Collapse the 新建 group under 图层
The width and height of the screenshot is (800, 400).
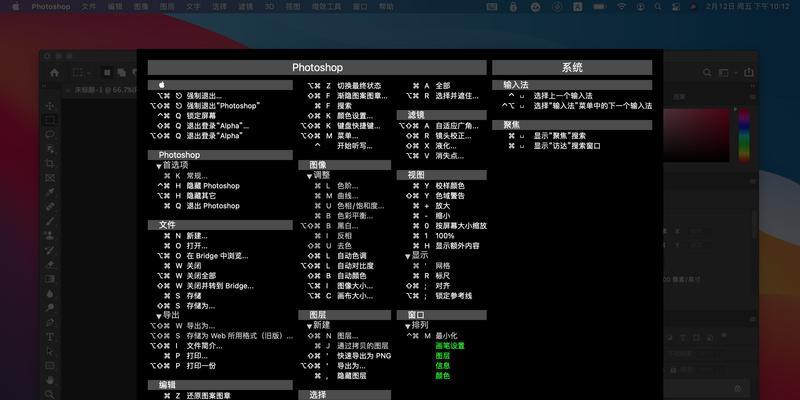coord(309,327)
